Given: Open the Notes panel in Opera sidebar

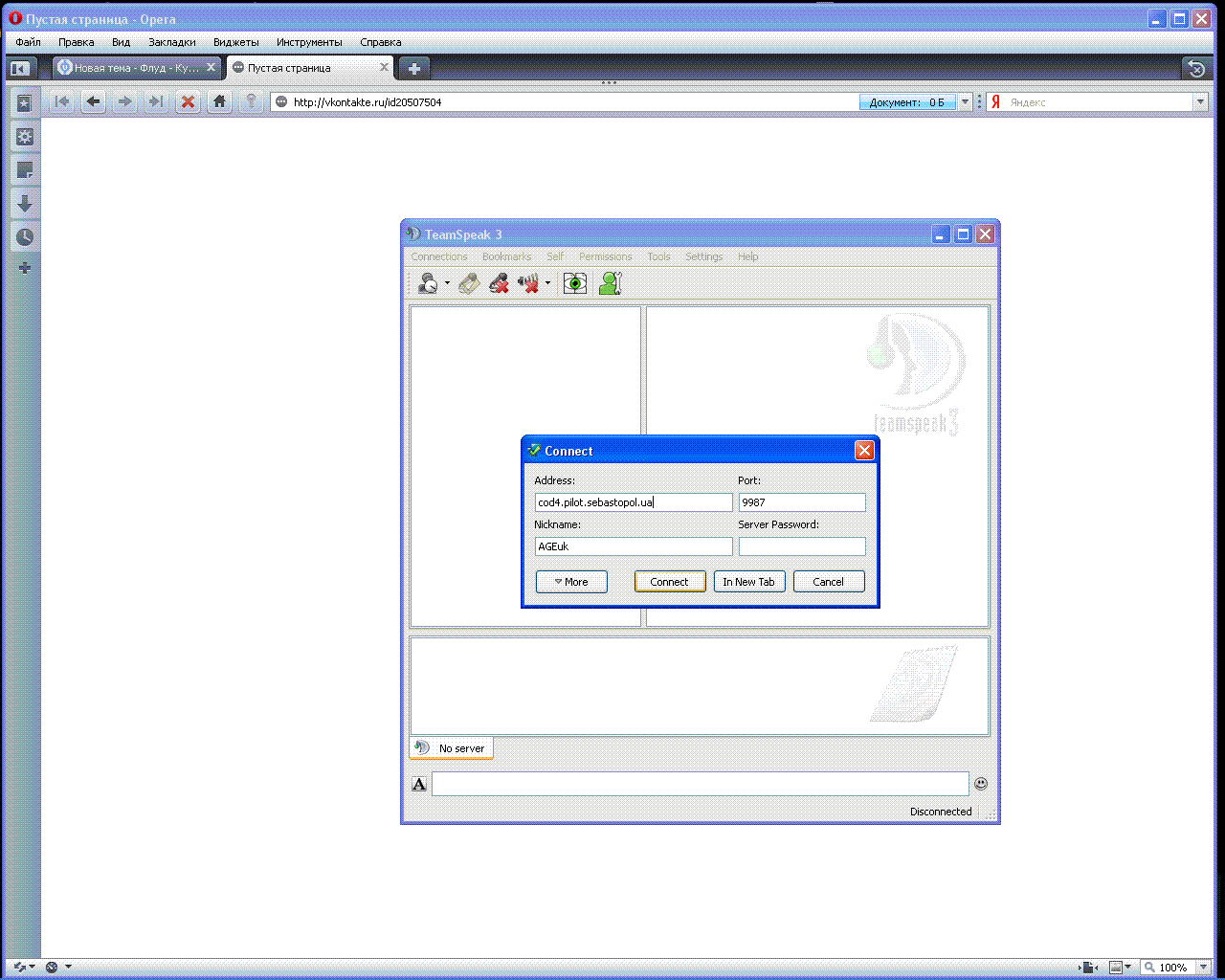Looking at the screenshot, I should (x=25, y=170).
